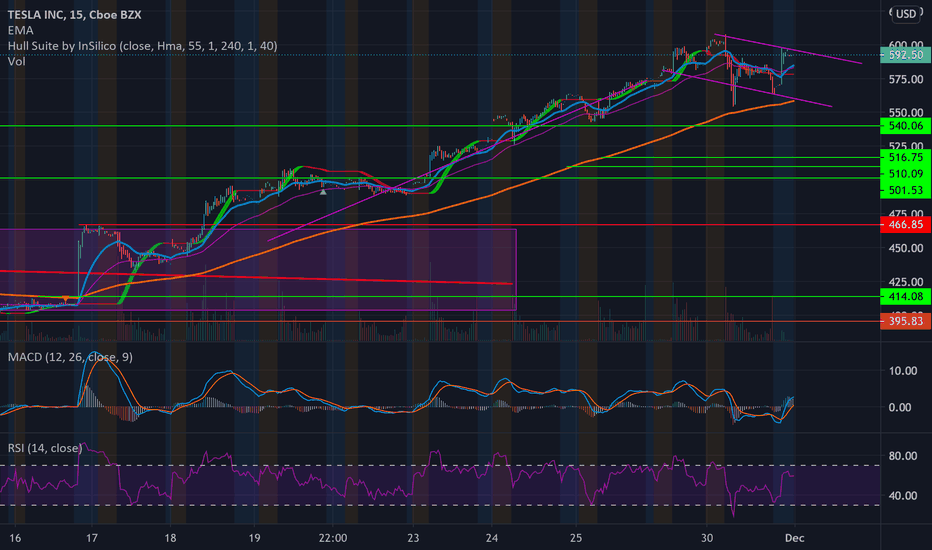
Task: Click the 575.00 price axis value
Action: 906,79
